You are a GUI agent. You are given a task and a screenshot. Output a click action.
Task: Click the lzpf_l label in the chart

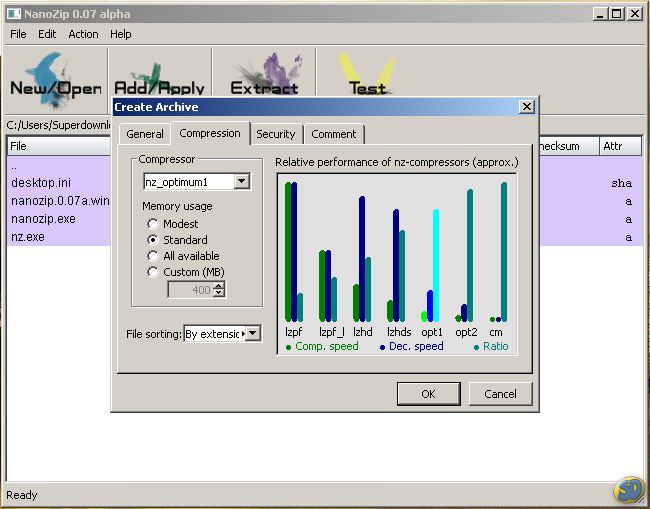332,332
